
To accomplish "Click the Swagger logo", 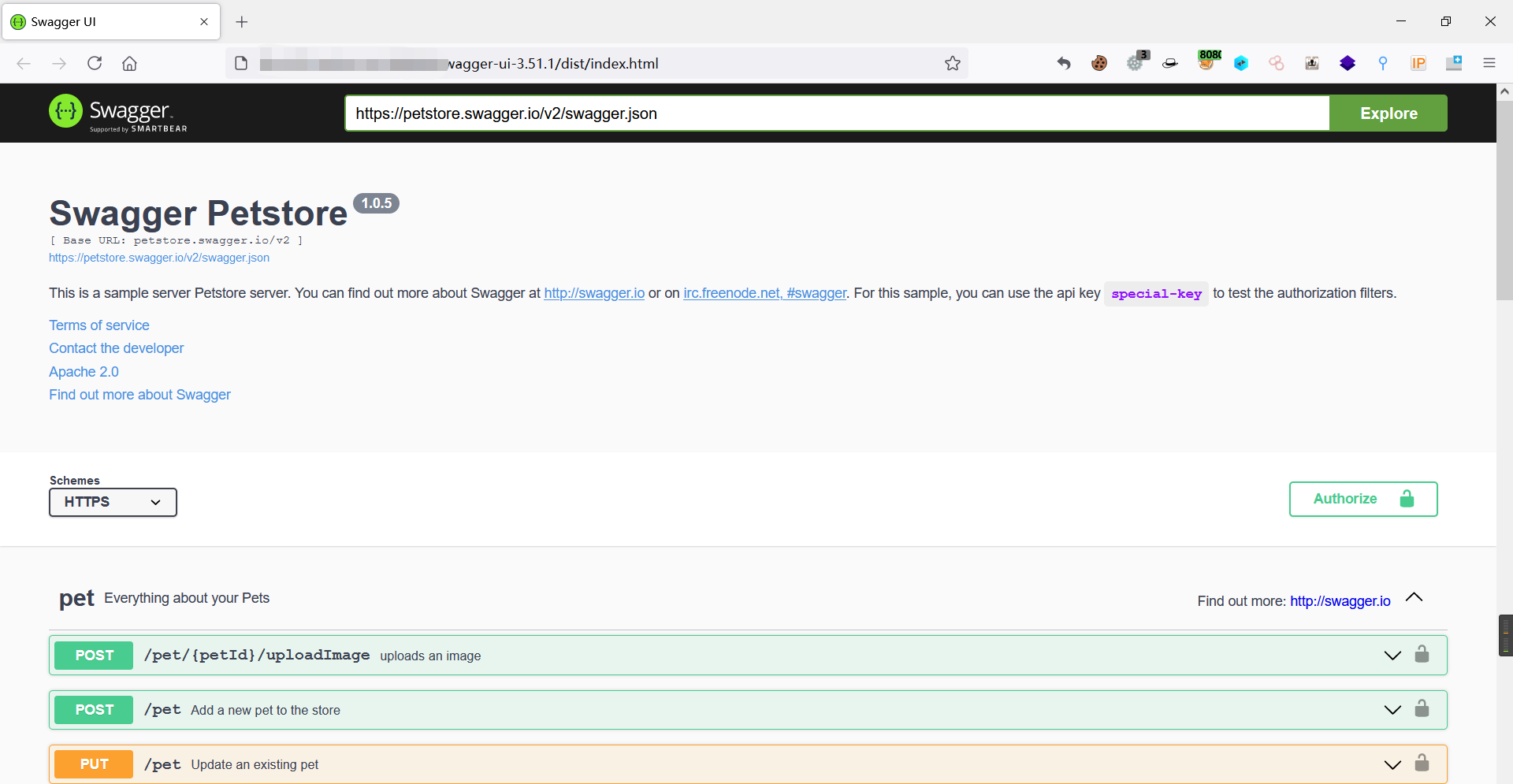I will tap(118, 113).
